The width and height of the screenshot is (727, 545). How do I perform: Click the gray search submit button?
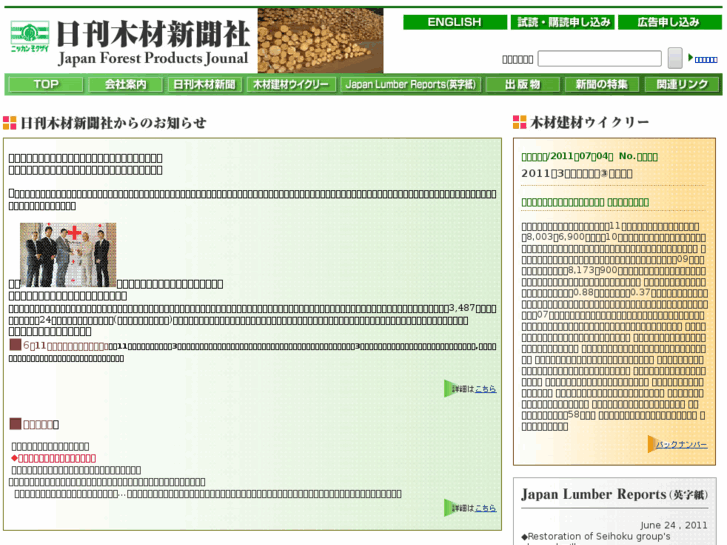click(x=675, y=58)
